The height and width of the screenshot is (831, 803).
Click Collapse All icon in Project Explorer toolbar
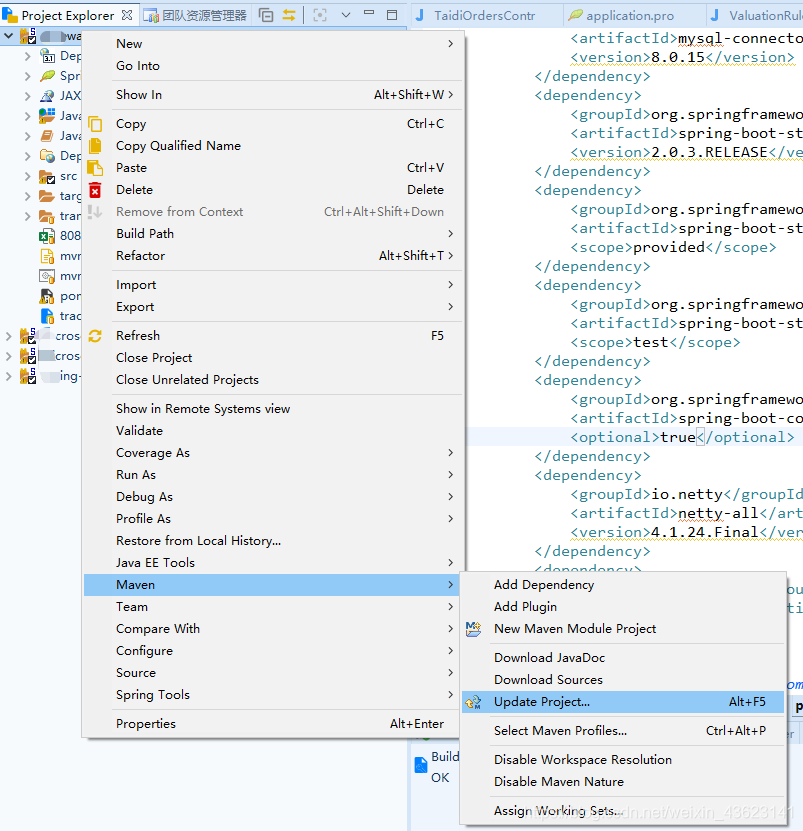(266, 15)
